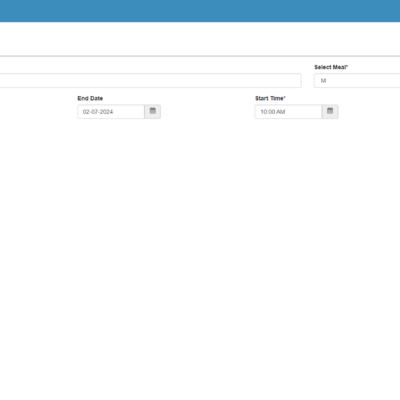
Task: Focus the long empty text field
Action: 151,81
